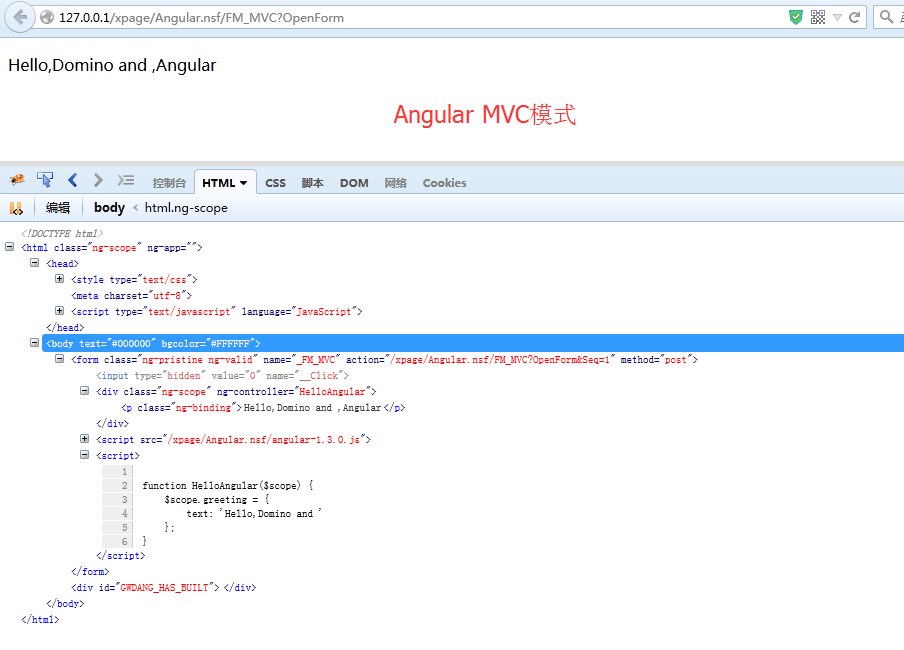Expand the angular-1.3.0.js script node
Viewport: 904px width, 650px height.
84,439
